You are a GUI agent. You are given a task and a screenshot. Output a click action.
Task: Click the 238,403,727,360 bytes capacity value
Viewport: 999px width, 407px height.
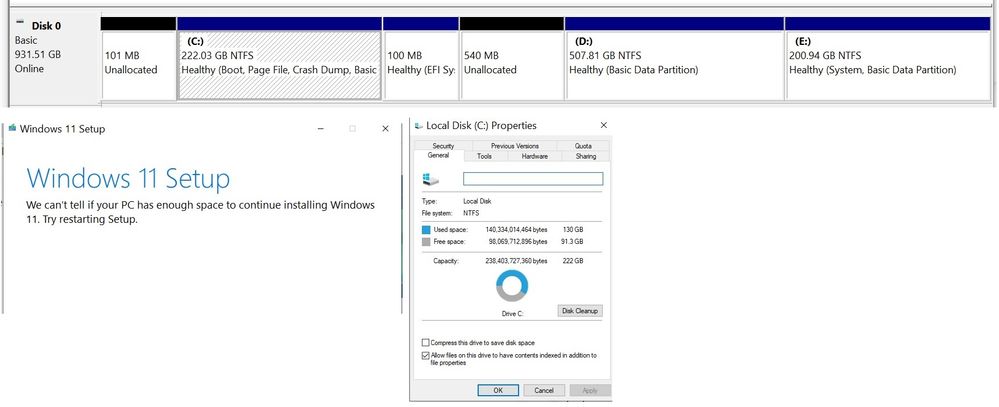(516, 261)
